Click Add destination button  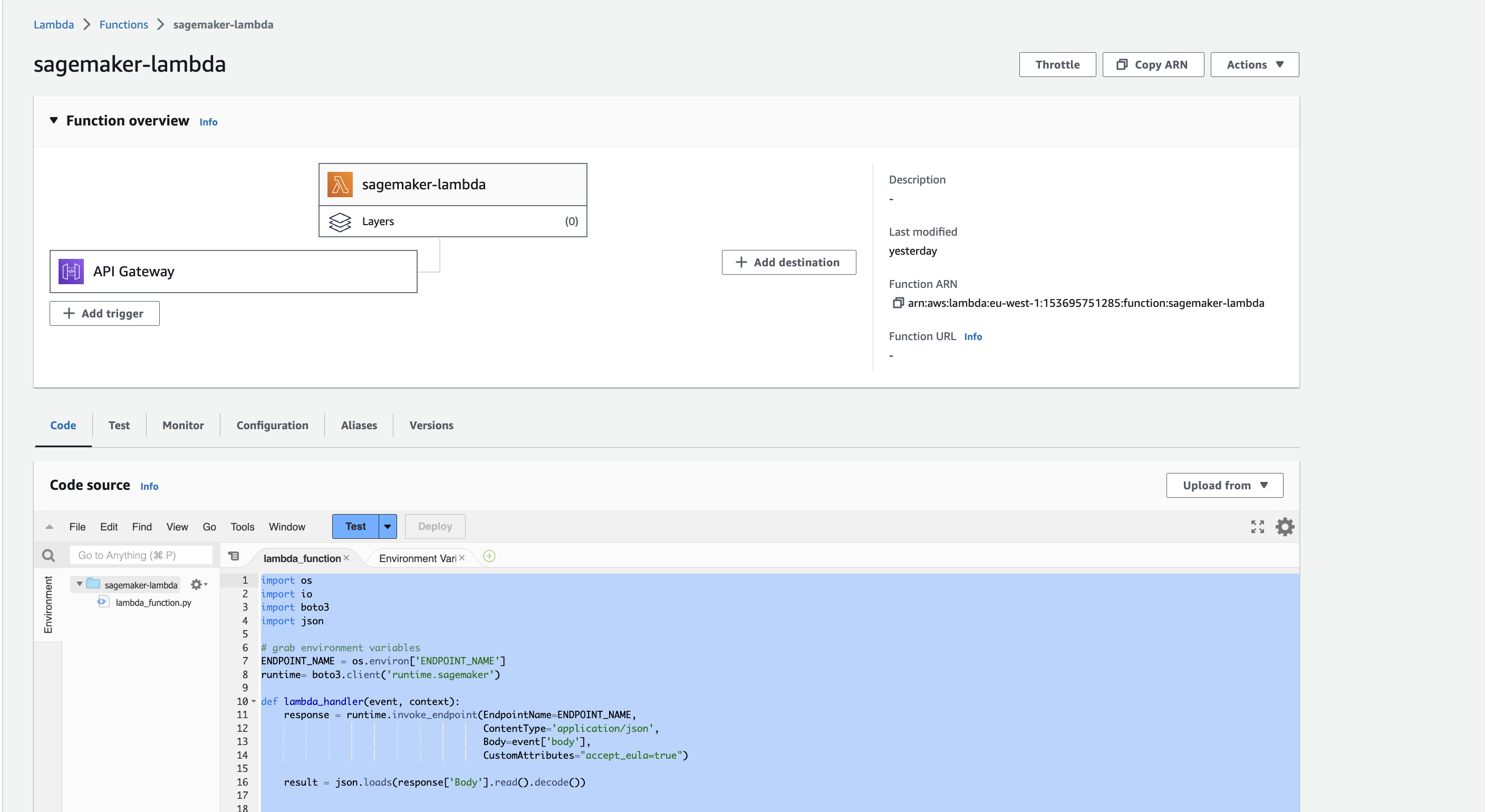pyautogui.click(x=788, y=262)
